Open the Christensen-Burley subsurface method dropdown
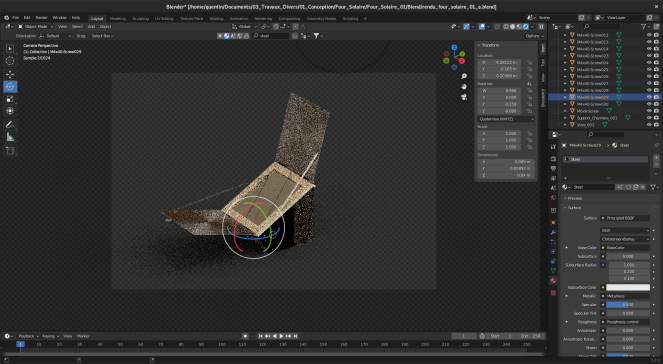 click(x=625, y=239)
